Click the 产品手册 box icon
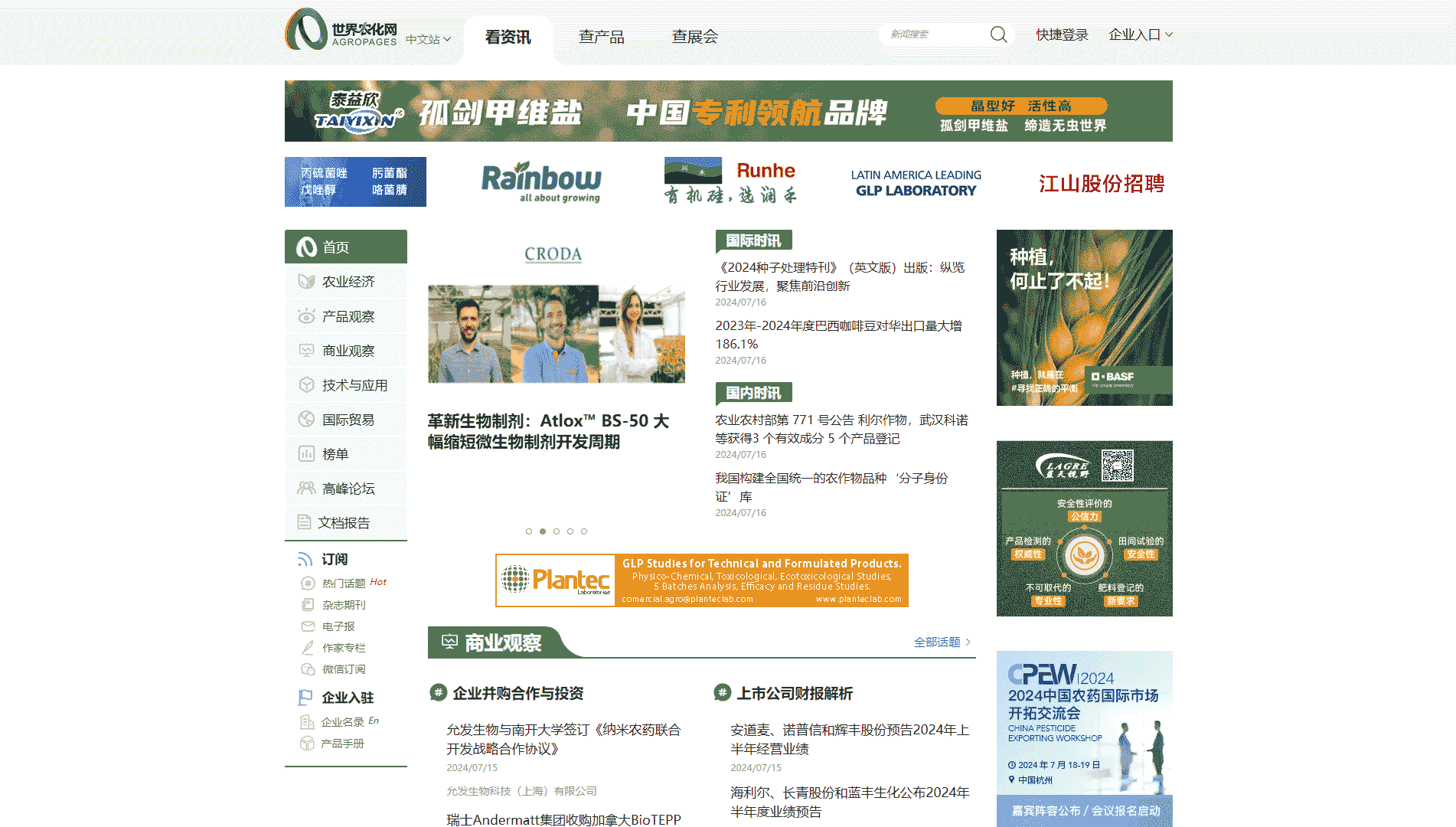 coord(306,743)
